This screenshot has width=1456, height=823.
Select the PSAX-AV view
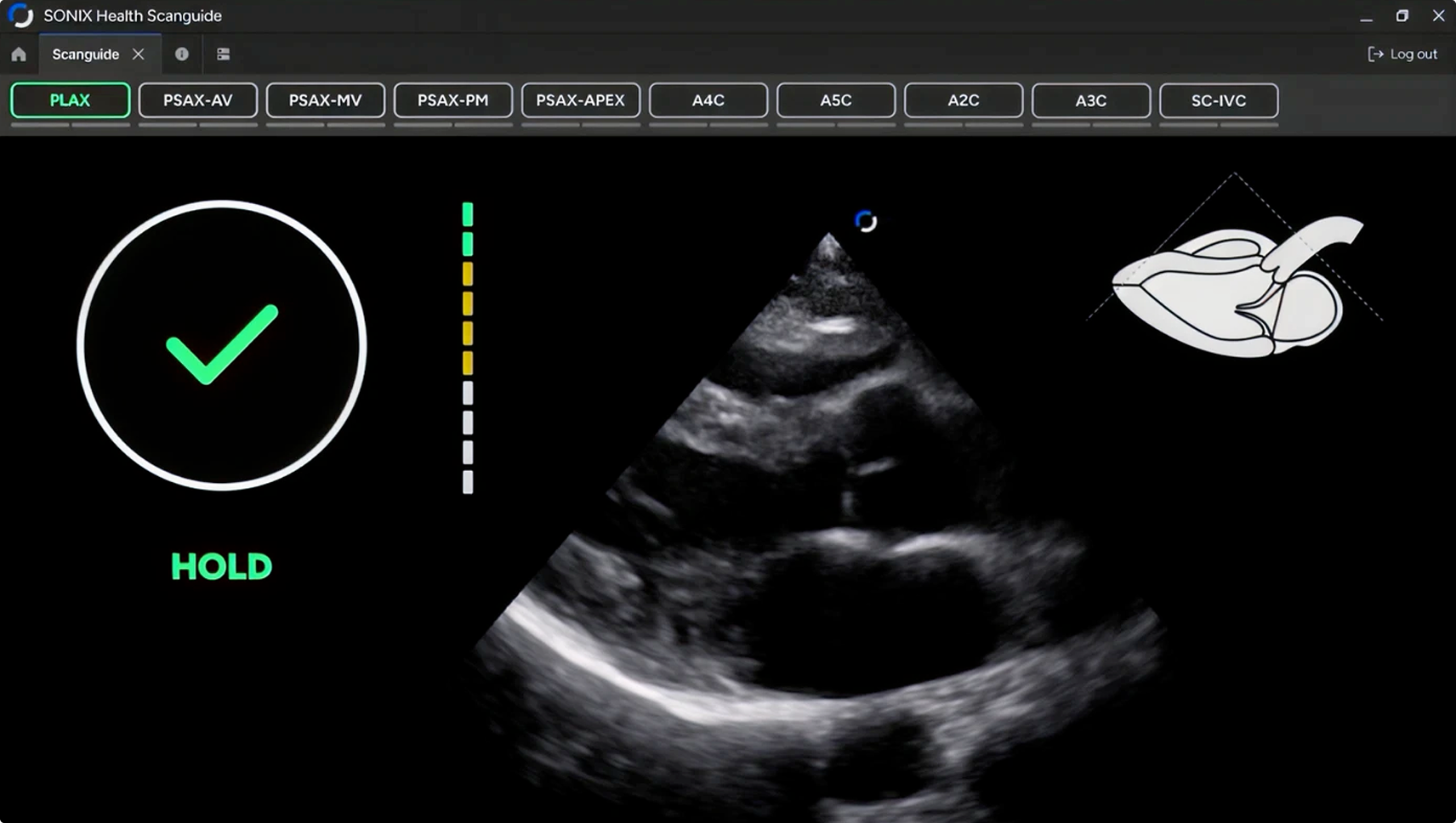tap(198, 100)
